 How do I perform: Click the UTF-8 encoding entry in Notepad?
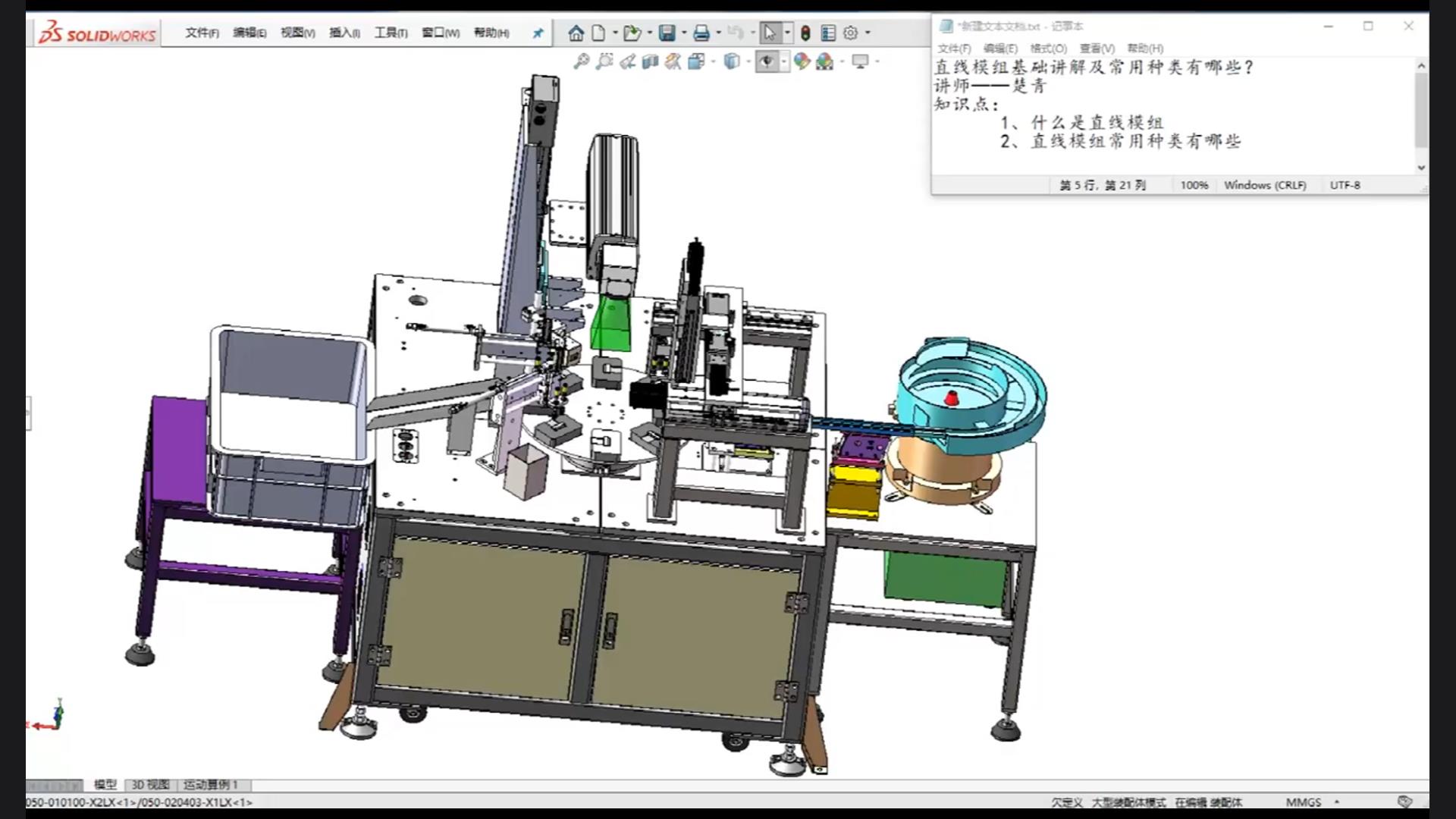(1345, 185)
